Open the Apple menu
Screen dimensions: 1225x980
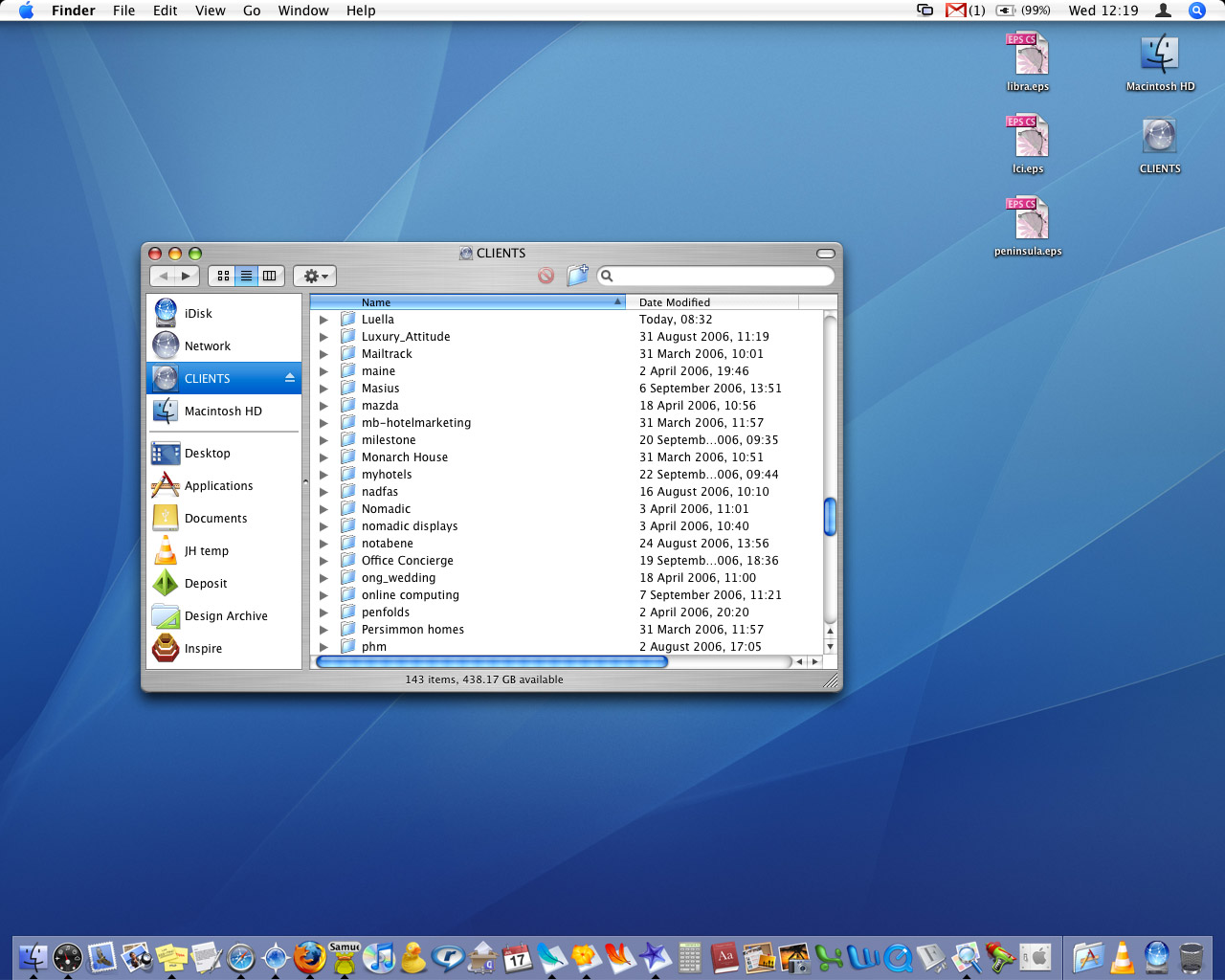(x=26, y=11)
